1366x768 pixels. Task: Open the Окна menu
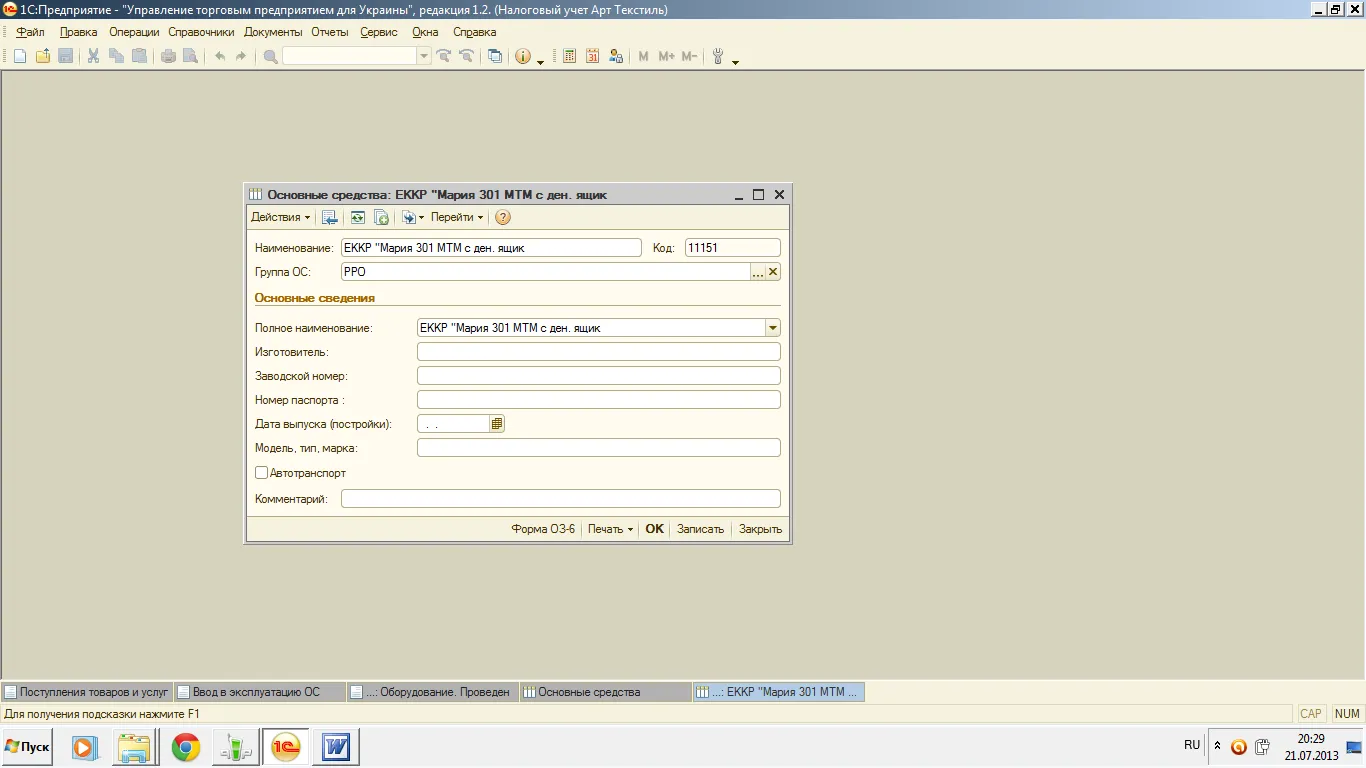[x=425, y=32]
